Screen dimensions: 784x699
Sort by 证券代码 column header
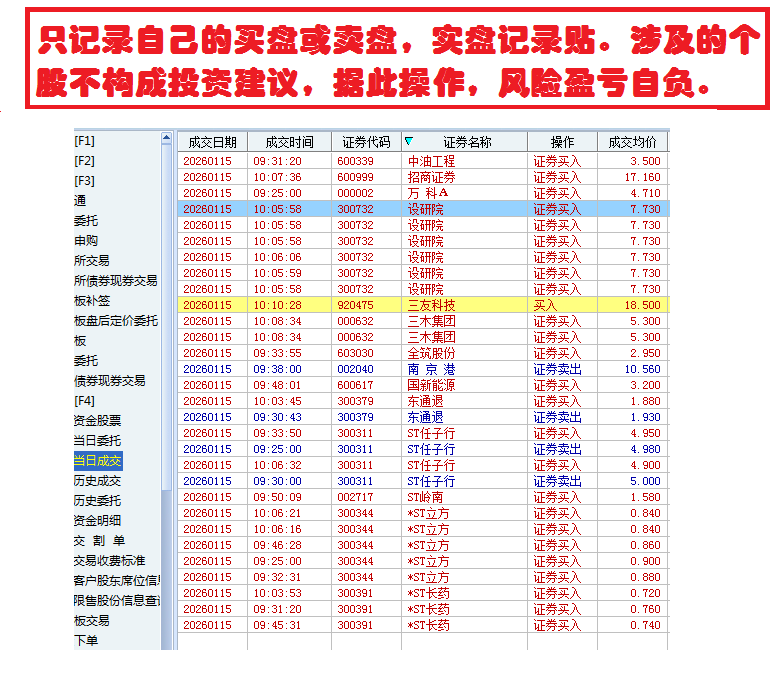[366, 142]
